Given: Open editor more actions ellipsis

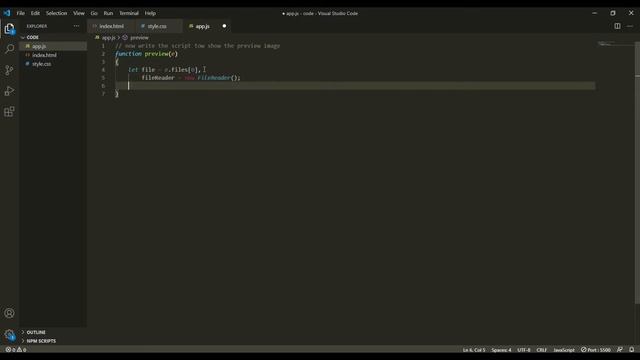Looking at the screenshot, I should (x=630, y=26).
